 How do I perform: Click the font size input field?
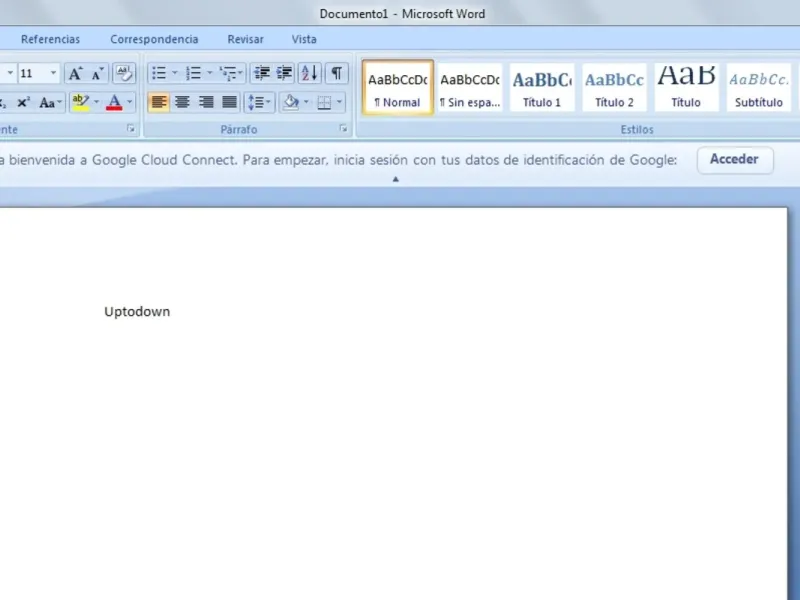tap(33, 73)
